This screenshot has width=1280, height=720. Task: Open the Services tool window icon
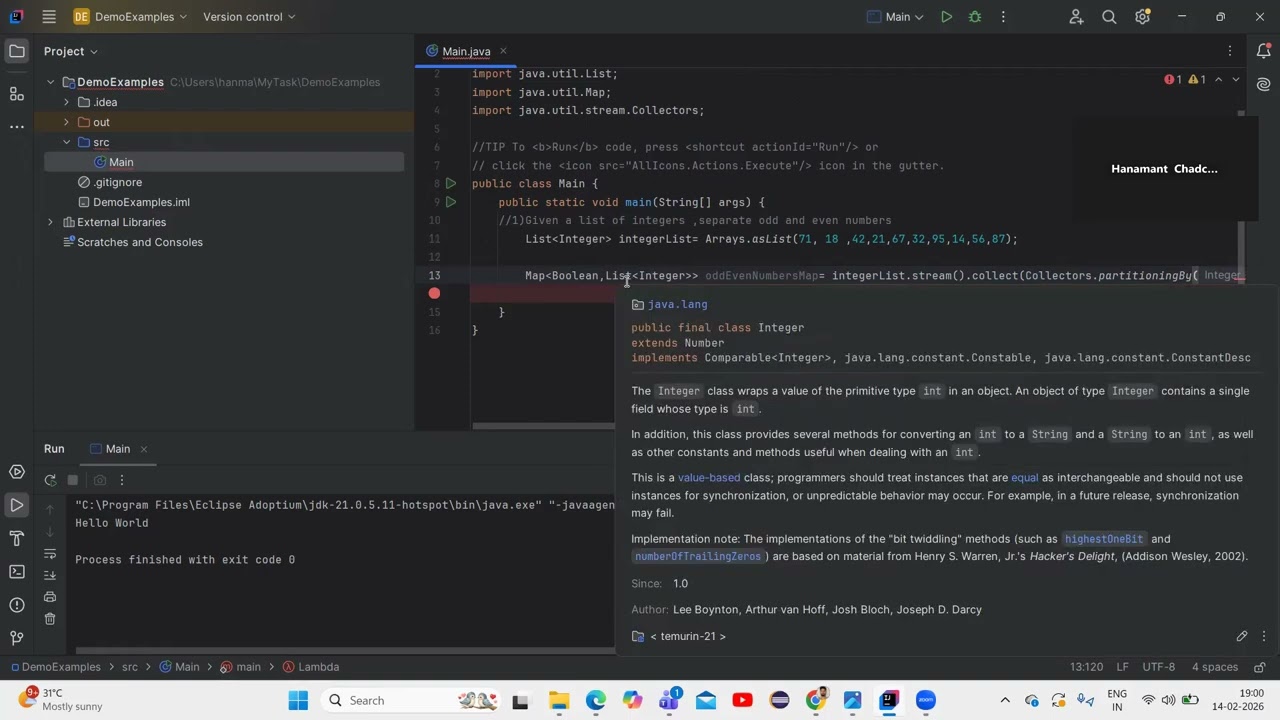17,472
